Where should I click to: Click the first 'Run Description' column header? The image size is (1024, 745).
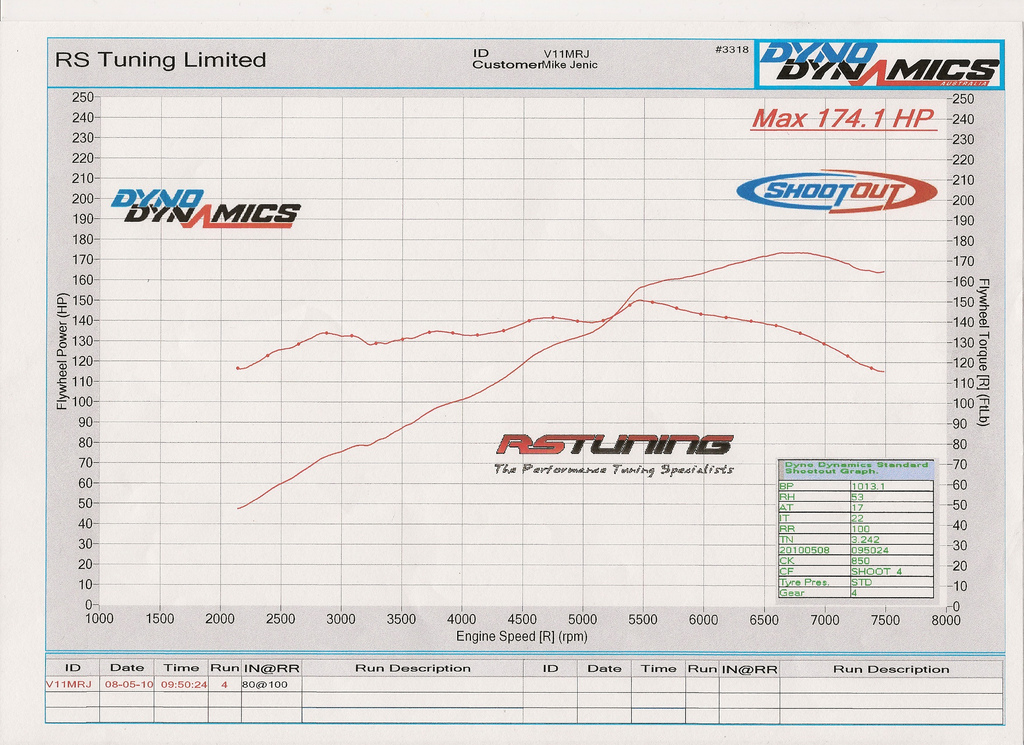(x=412, y=668)
